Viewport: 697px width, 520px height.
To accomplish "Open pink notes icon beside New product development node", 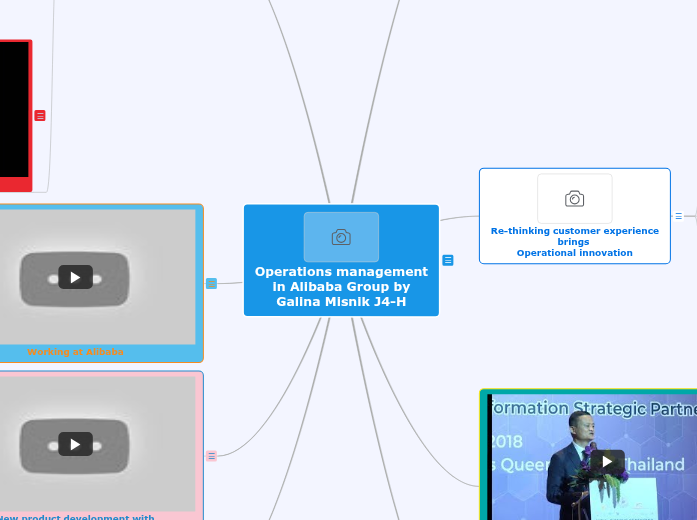I will 212,456.
